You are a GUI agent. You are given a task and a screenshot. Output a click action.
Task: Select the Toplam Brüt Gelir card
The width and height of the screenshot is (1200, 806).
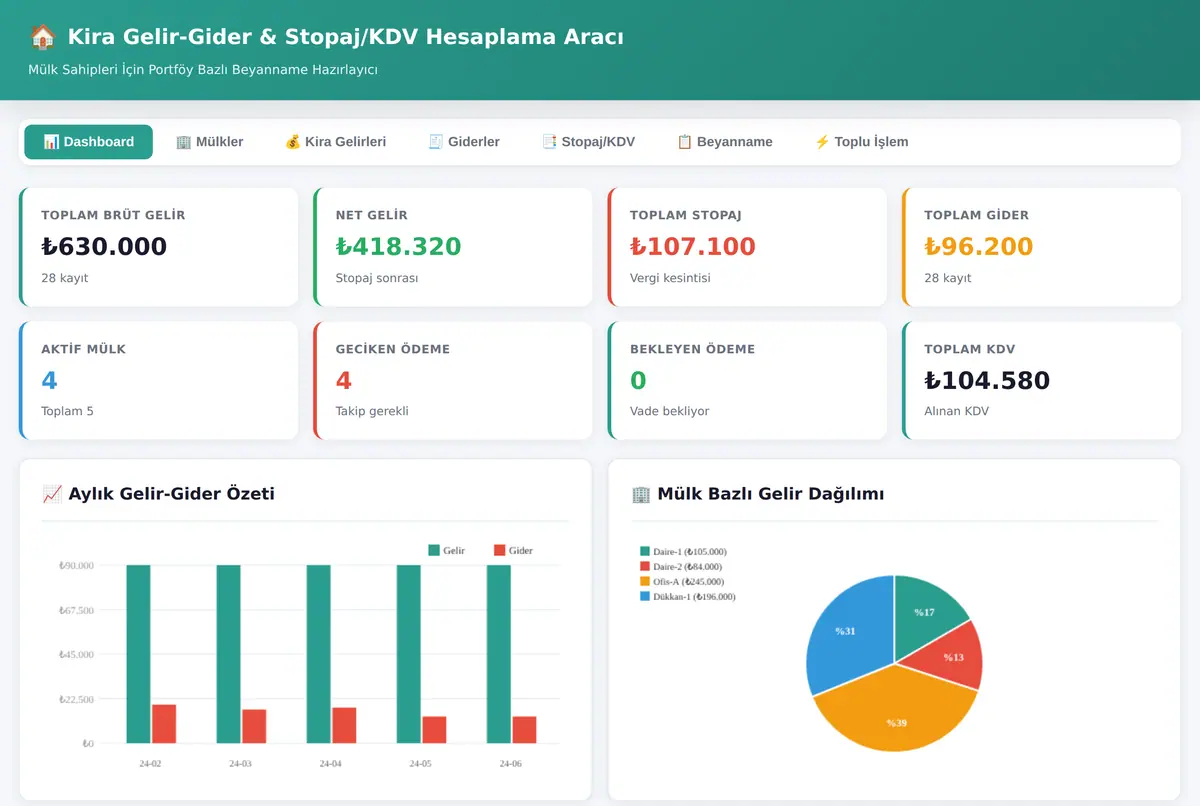coord(158,247)
